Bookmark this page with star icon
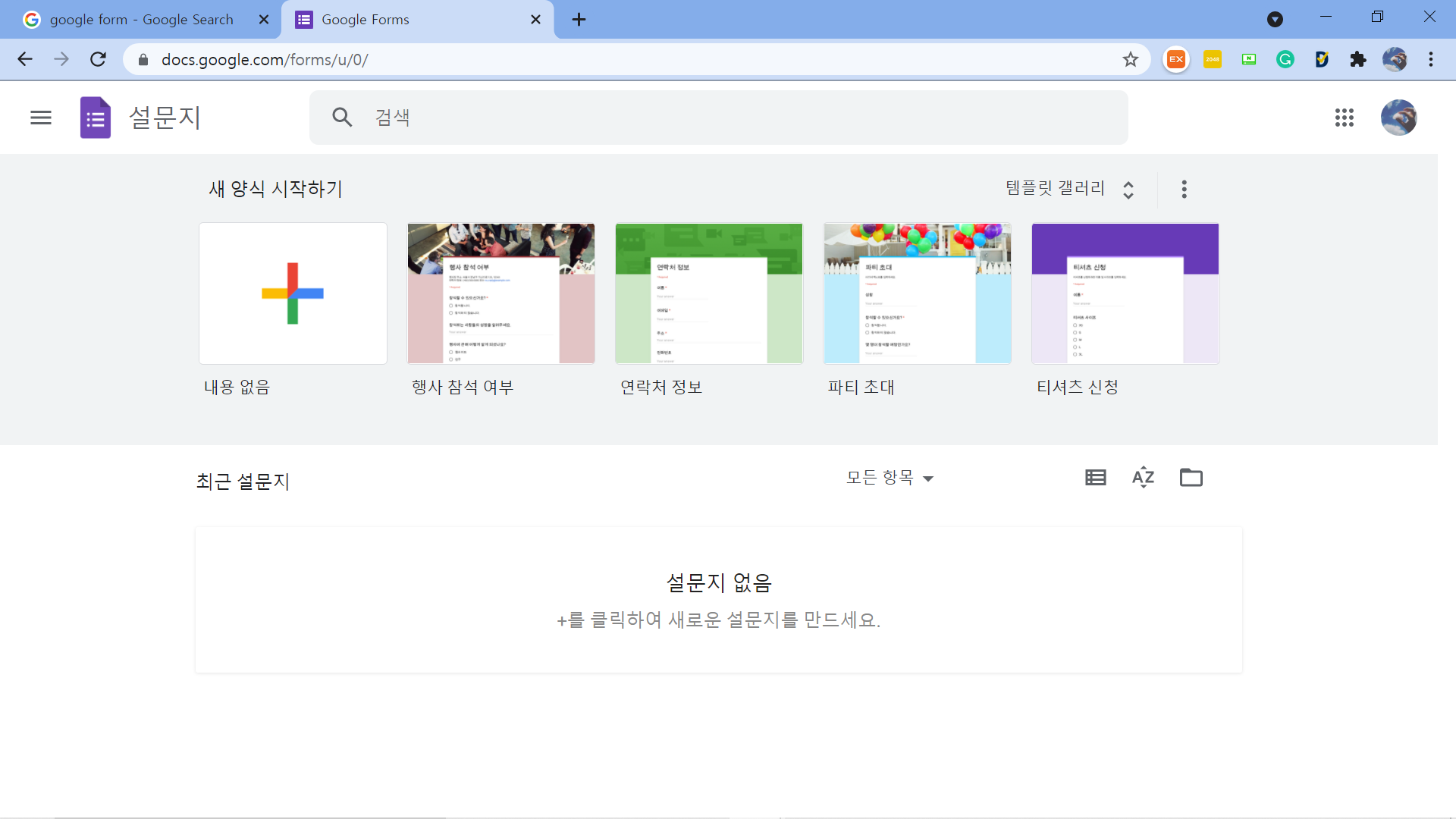 (x=1130, y=59)
